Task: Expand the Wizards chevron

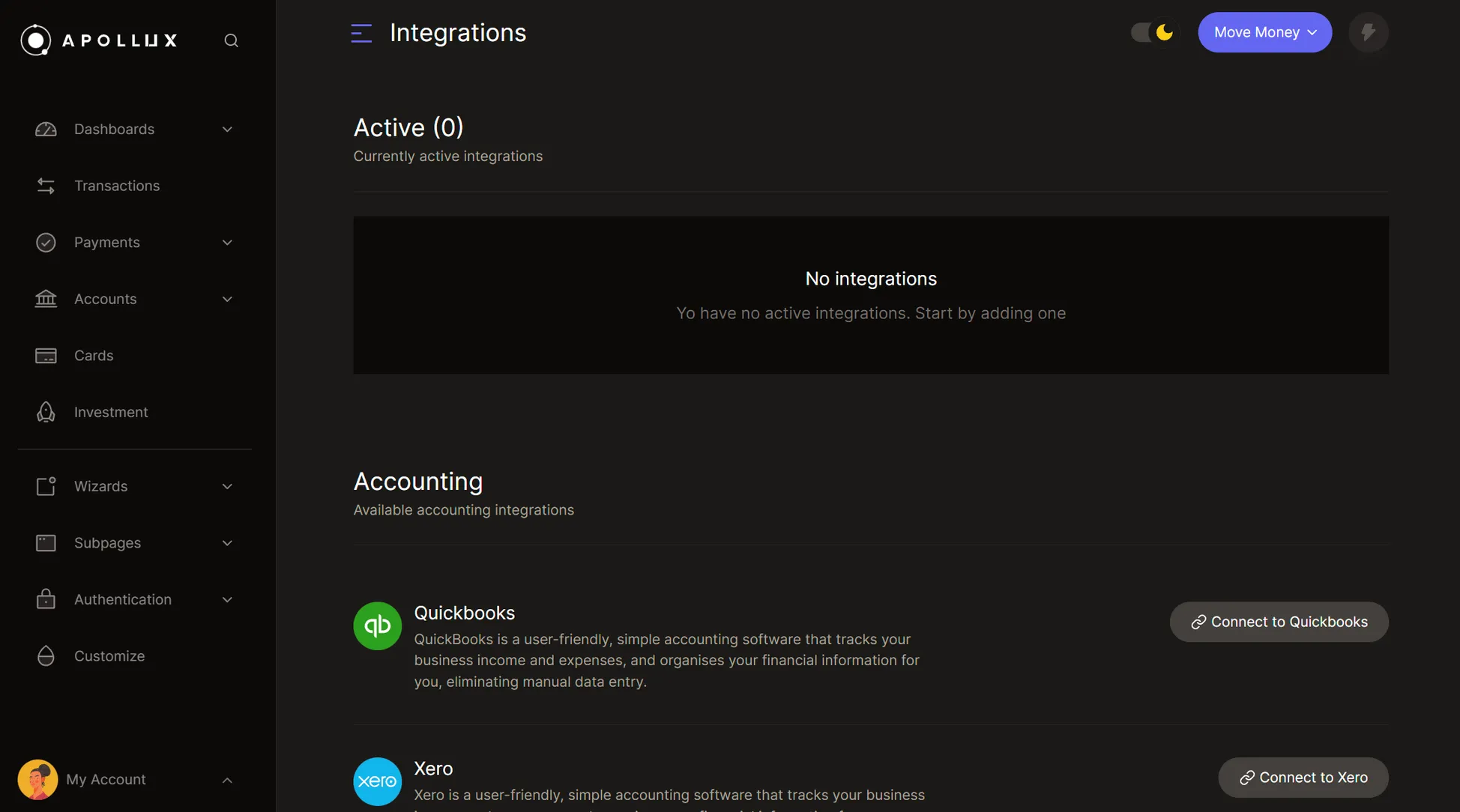Action: tap(227, 486)
